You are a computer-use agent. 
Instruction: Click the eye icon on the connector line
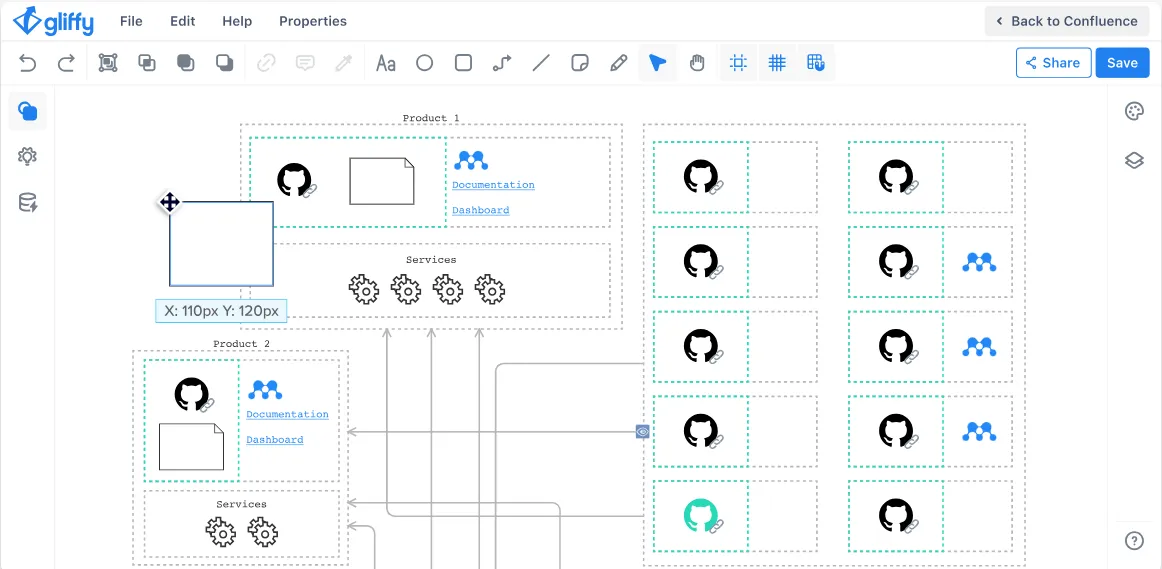[643, 431]
